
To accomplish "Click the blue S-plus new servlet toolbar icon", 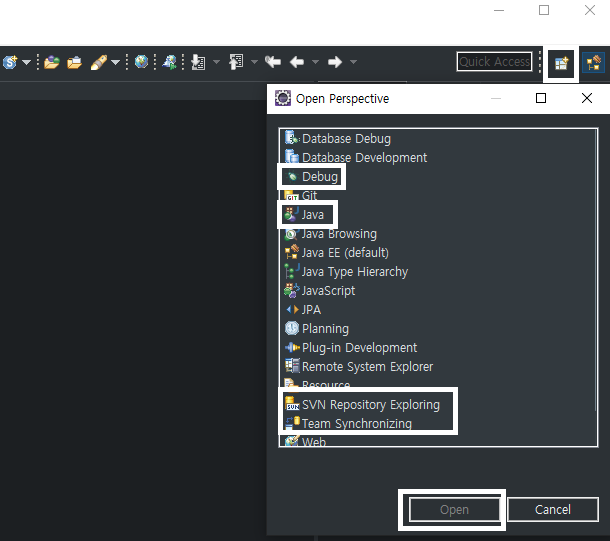I will 10,62.
